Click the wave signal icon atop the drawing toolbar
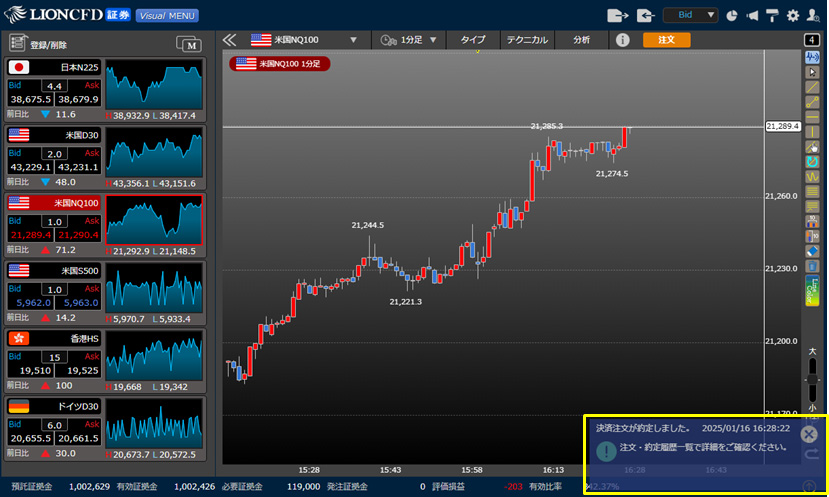This screenshot has height=497, width=829. [x=812, y=57]
